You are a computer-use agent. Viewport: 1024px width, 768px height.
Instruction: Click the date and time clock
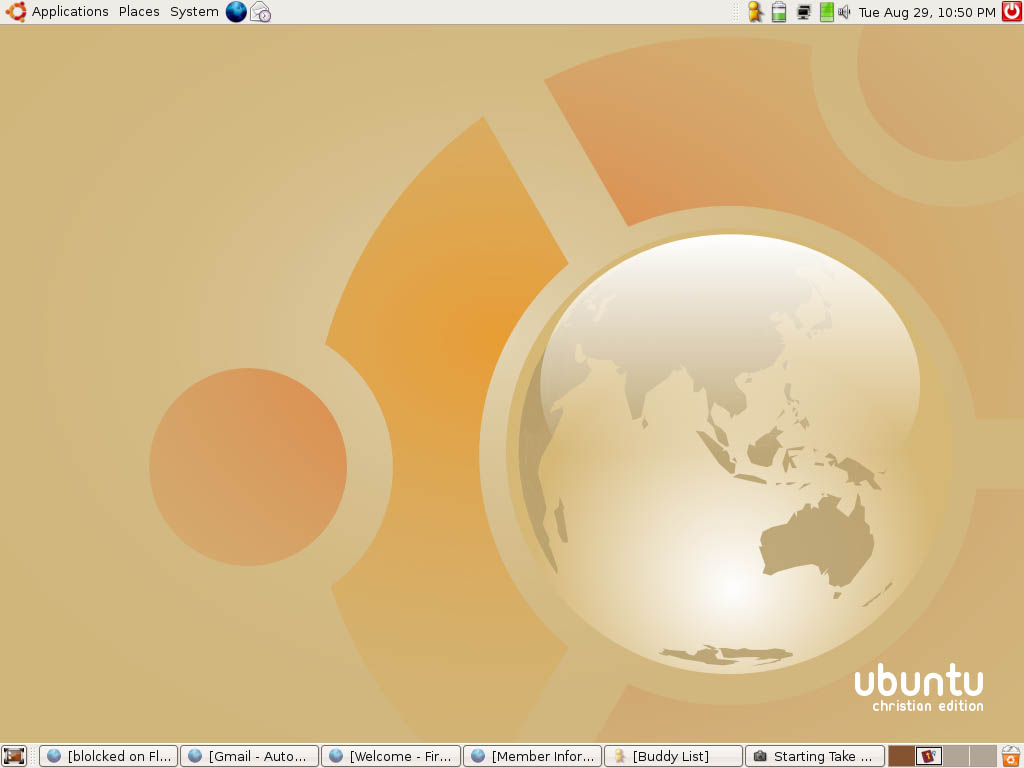pyautogui.click(x=927, y=12)
